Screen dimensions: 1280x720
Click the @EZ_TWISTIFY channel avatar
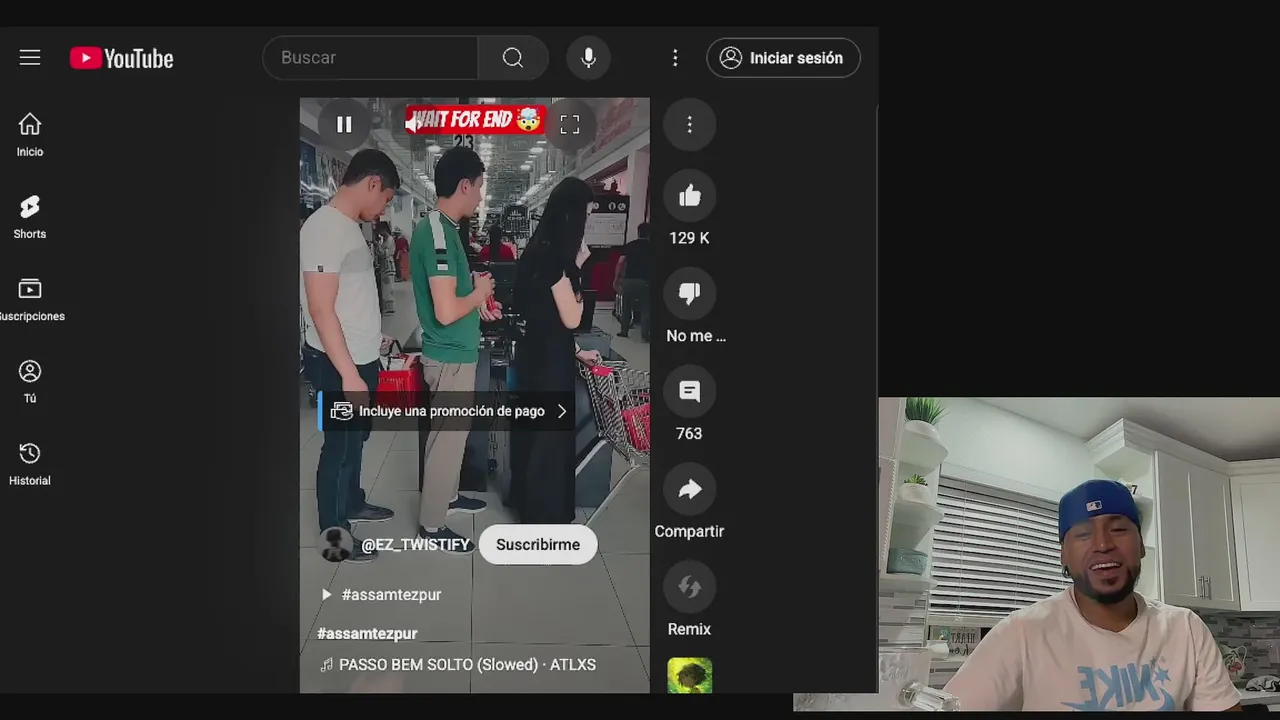(335, 544)
